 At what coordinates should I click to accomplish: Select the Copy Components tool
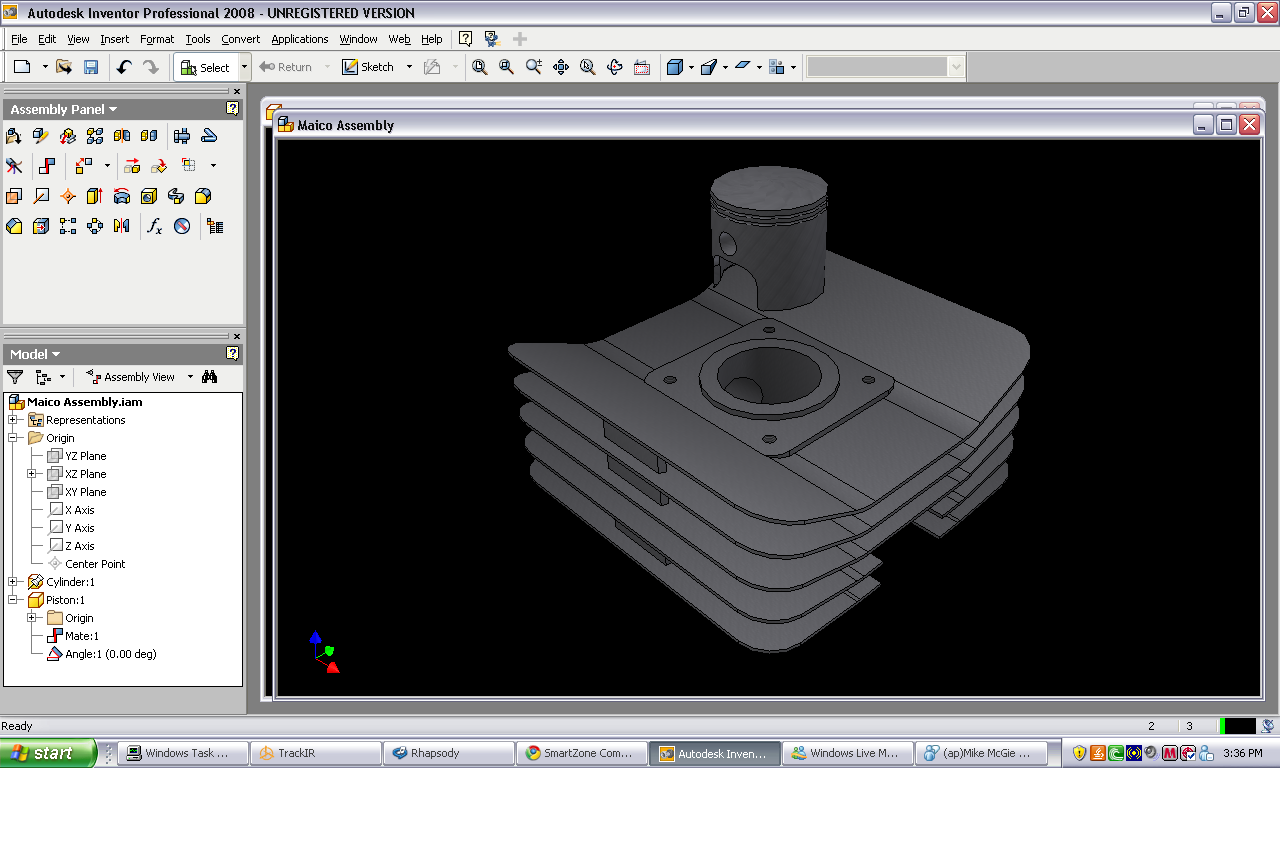click(x=149, y=136)
